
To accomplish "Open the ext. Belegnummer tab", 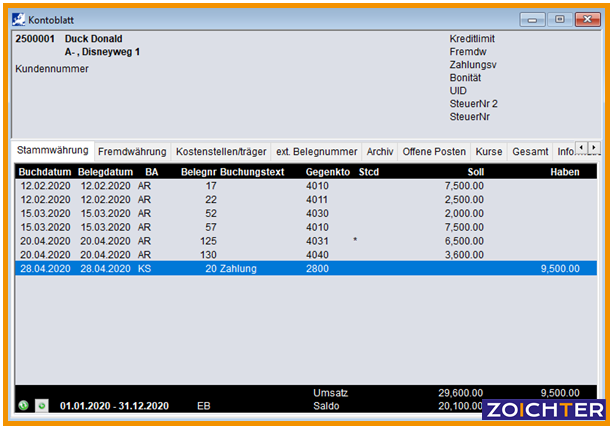I will pos(316,151).
